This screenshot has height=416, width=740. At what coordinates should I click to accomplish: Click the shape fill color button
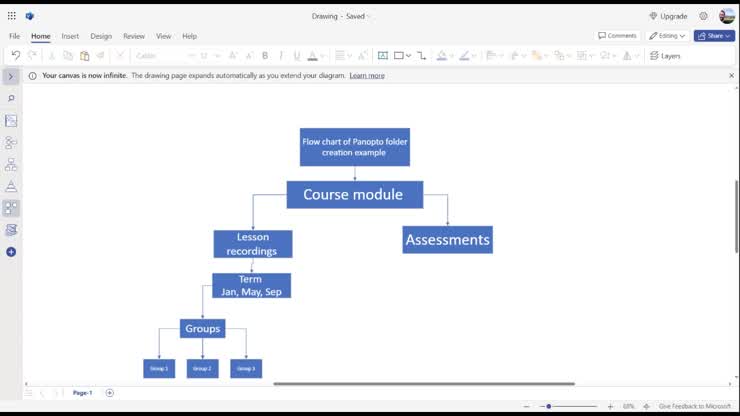click(442, 56)
